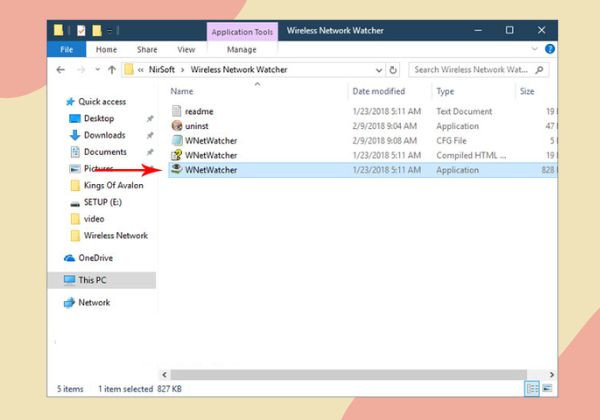Viewport: 600px width, 420px height.
Task: Expand the ribbon with the chevron
Action: pyautogui.click(x=535, y=49)
